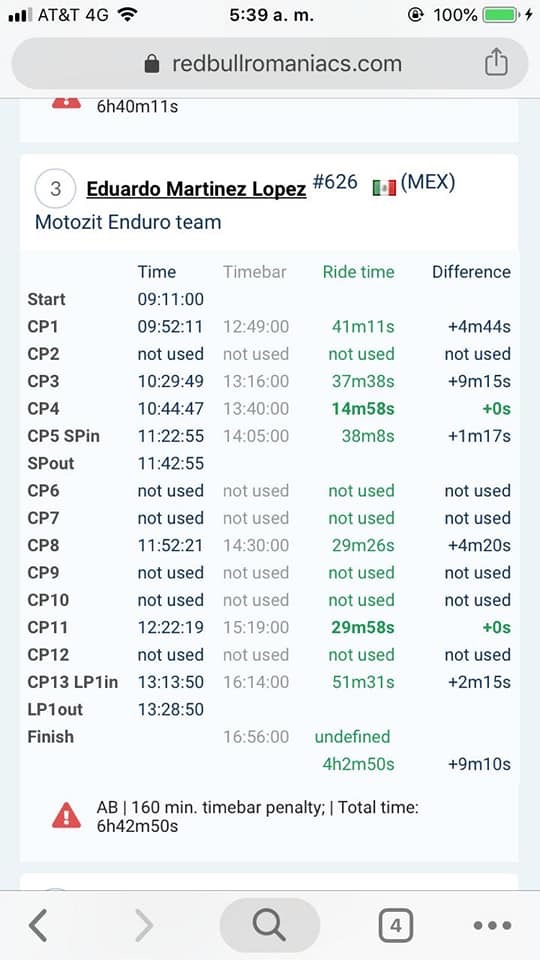Tap the Safari share icon
540x960 pixels.
click(x=496, y=62)
